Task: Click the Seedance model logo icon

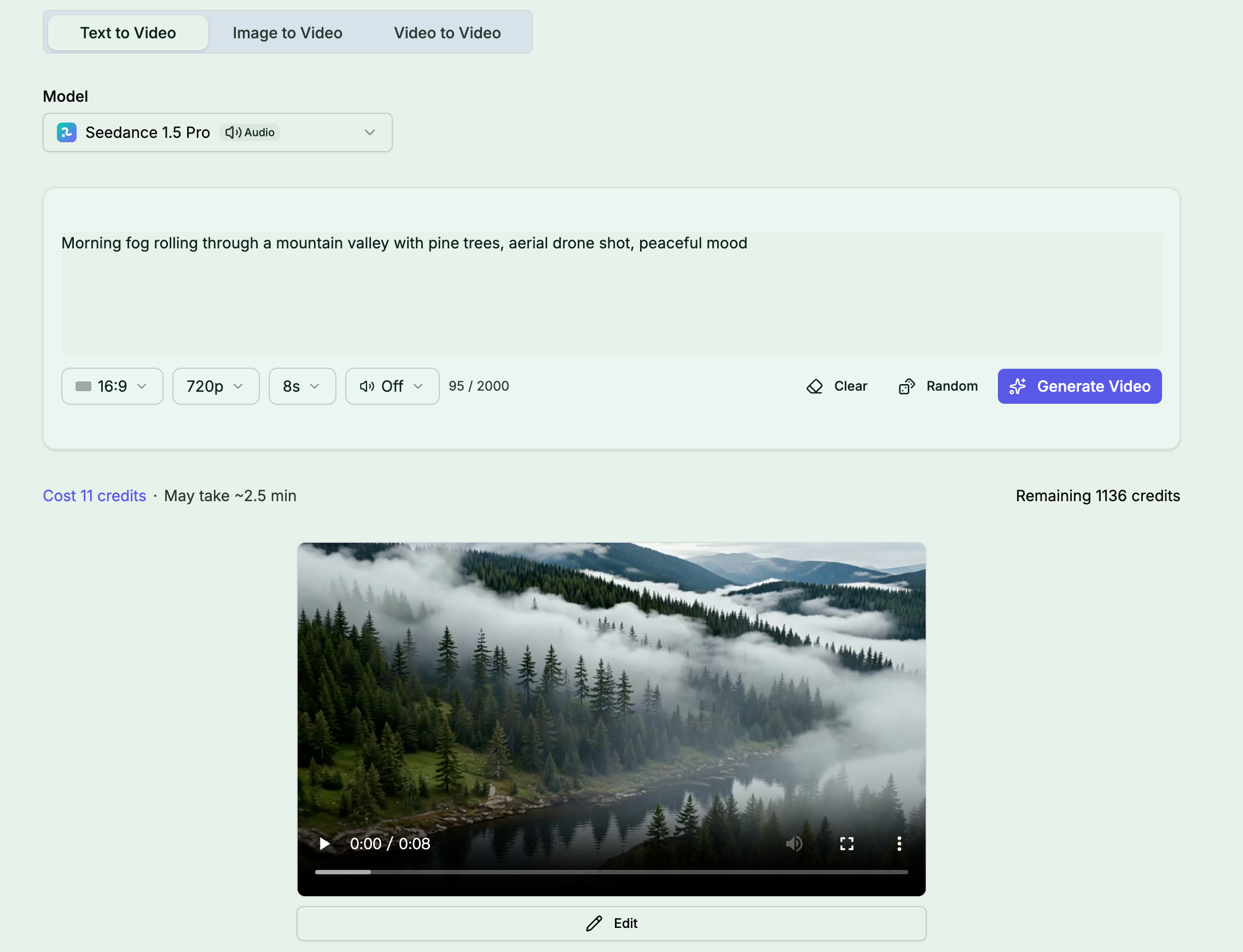Action: (x=67, y=132)
